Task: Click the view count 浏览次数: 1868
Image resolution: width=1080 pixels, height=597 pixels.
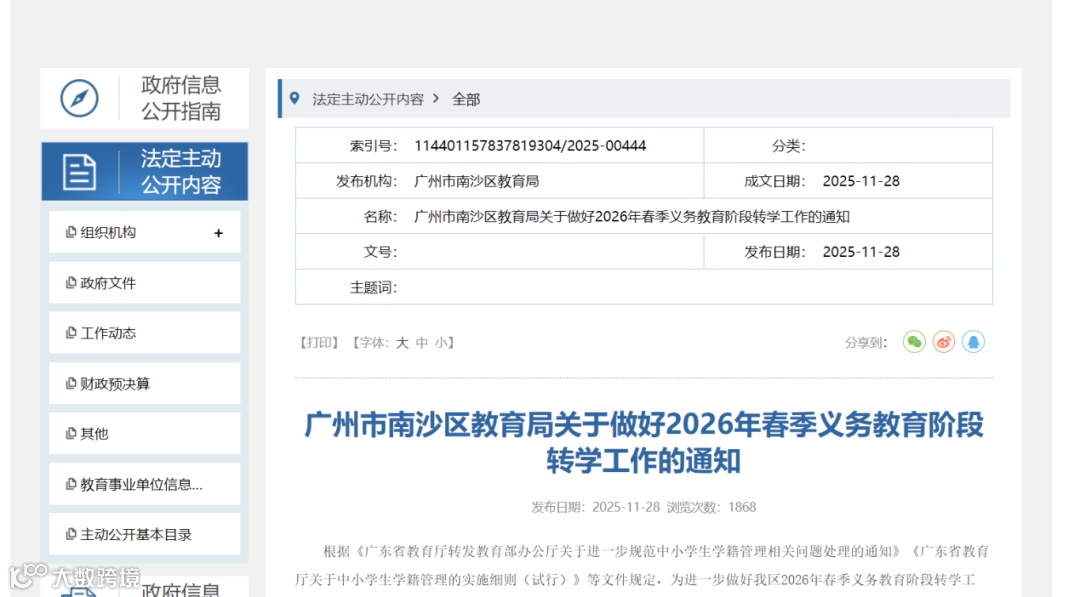Action: pyautogui.click(x=712, y=507)
